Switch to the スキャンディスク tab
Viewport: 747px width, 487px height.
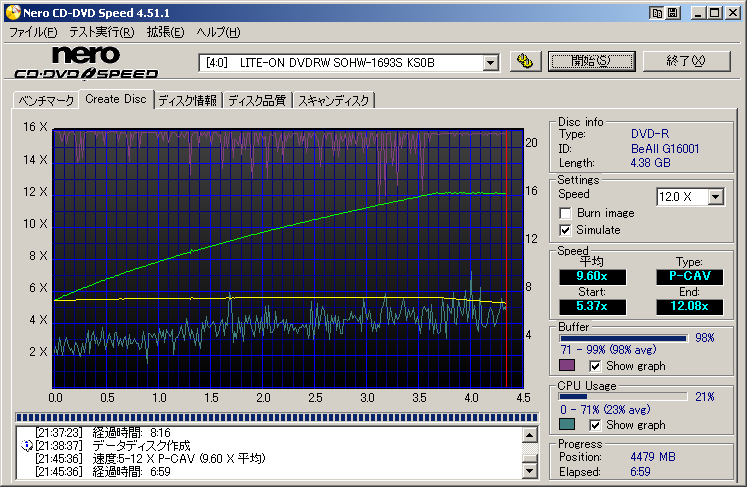(333, 101)
